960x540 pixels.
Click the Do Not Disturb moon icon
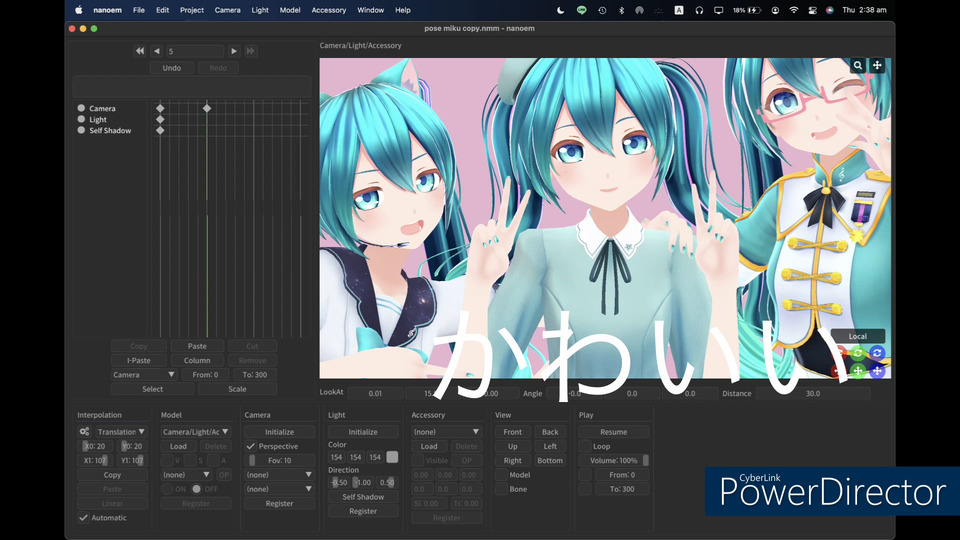point(560,10)
